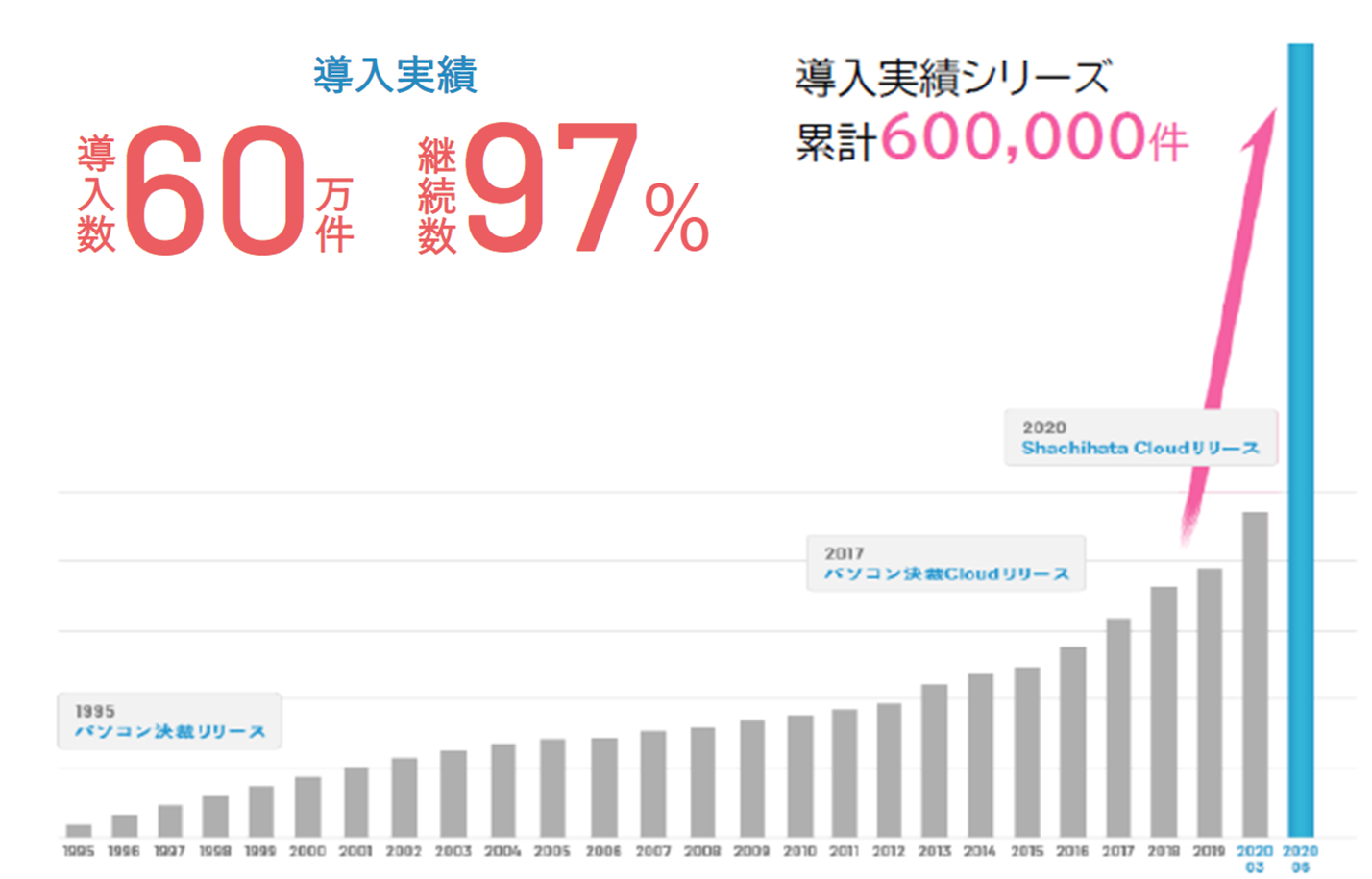Click the 2000 year axis label
This screenshot has width=1372, height=879.
pyautogui.click(x=307, y=851)
